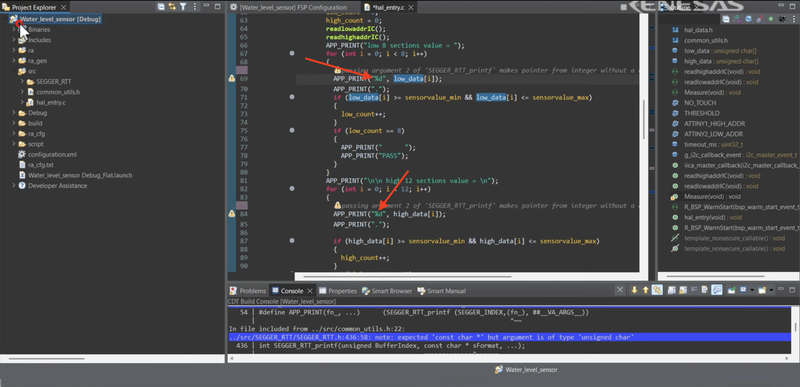
Task: Collapse the if block at line 71
Action: (292, 97)
